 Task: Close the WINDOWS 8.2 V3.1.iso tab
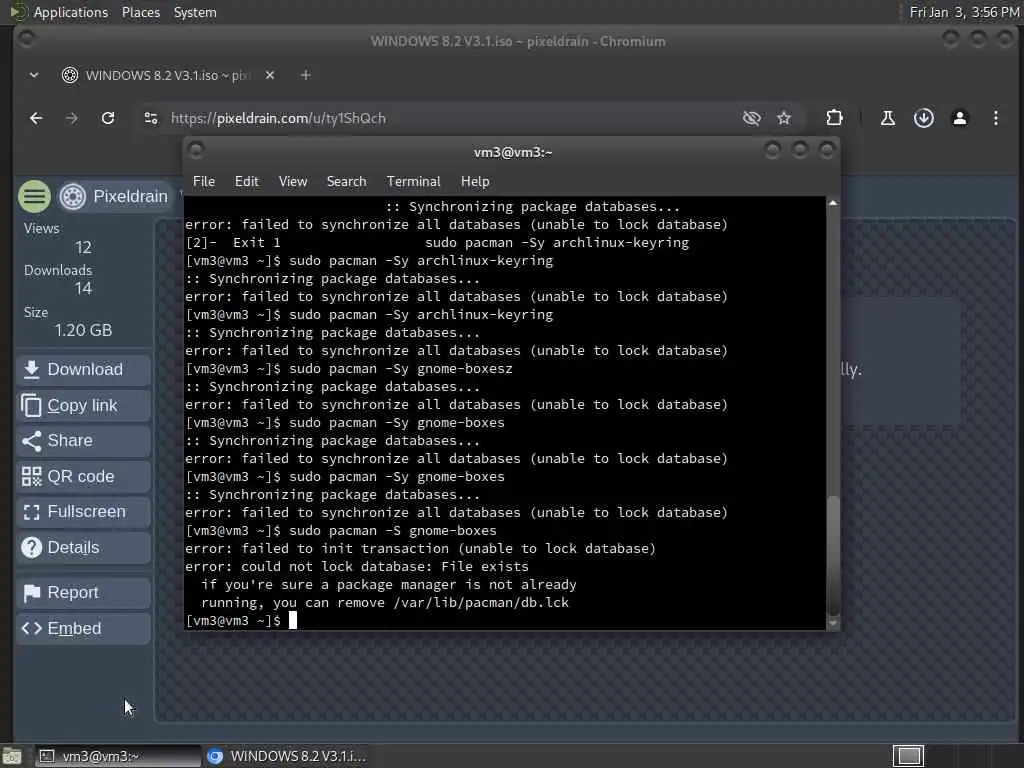click(x=270, y=75)
